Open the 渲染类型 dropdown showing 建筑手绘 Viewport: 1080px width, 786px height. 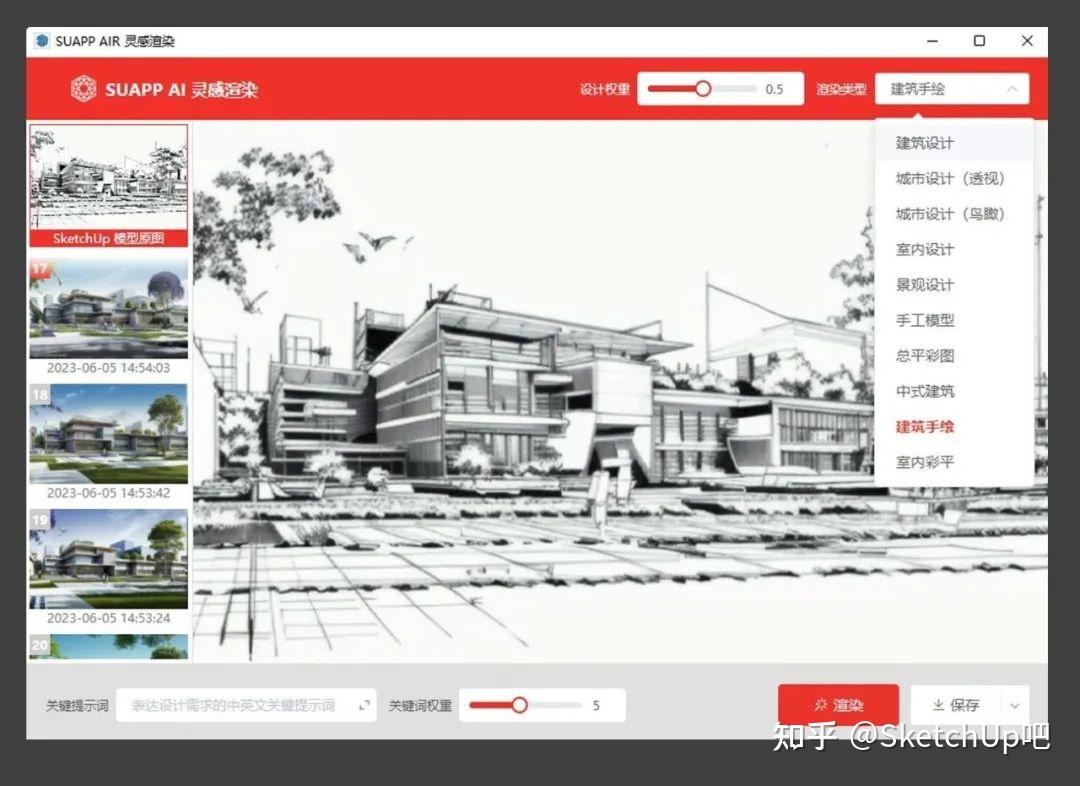coord(952,89)
